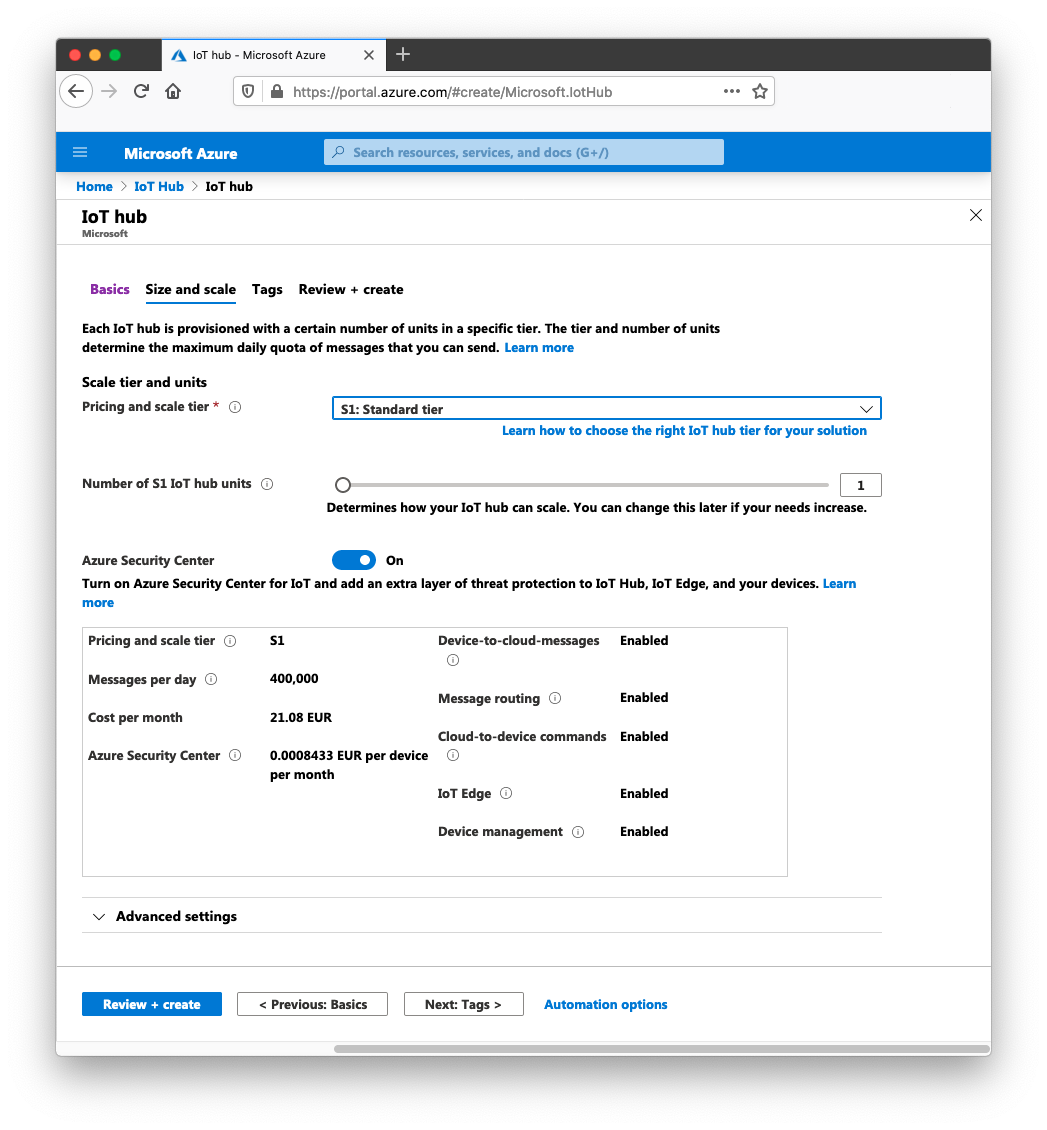Click the 0.0008433 EUR per device value
Viewport: 1047px width, 1130px height.
[x=349, y=765]
